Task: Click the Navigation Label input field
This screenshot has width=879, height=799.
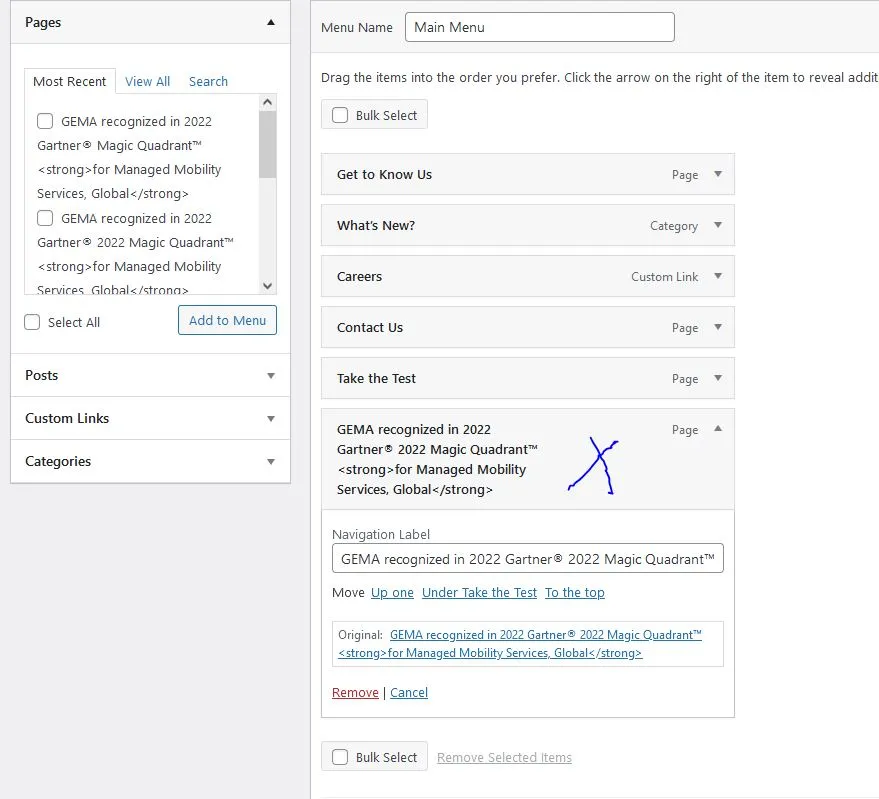Action: [x=528, y=558]
